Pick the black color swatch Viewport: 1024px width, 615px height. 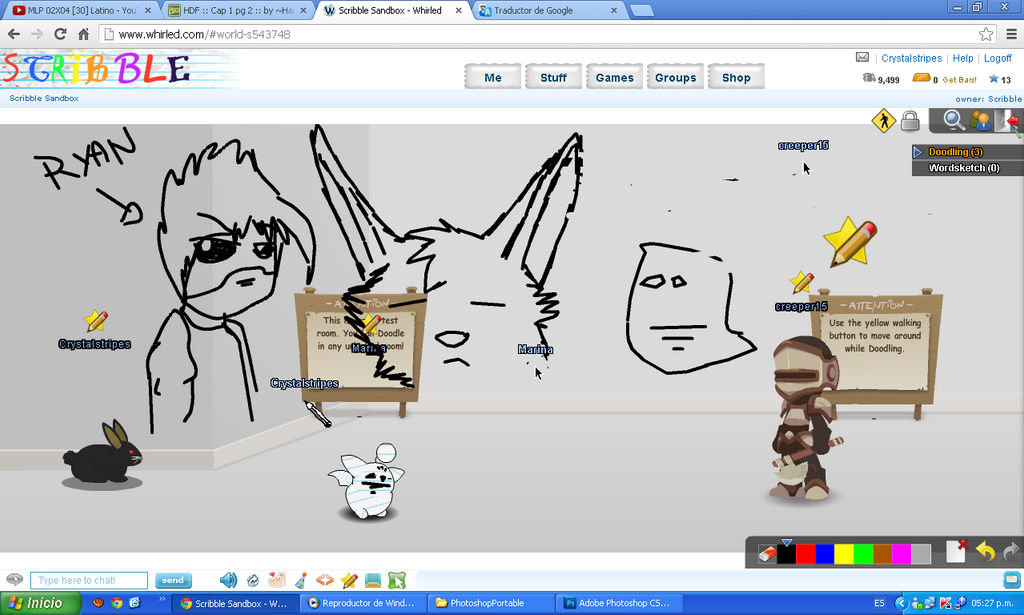[x=786, y=554]
